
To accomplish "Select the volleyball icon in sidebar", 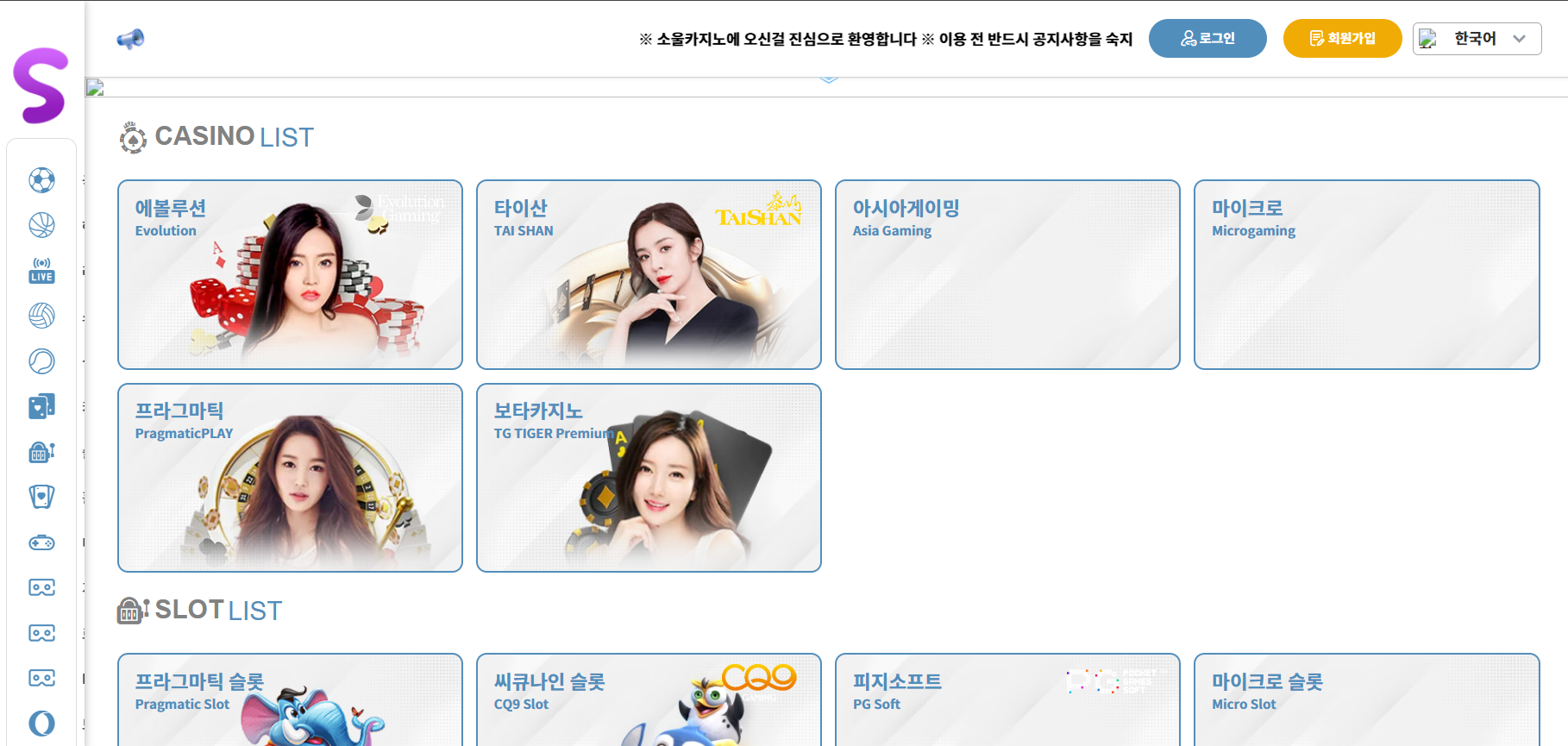I will pyautogui.click(x=41, y=316).
